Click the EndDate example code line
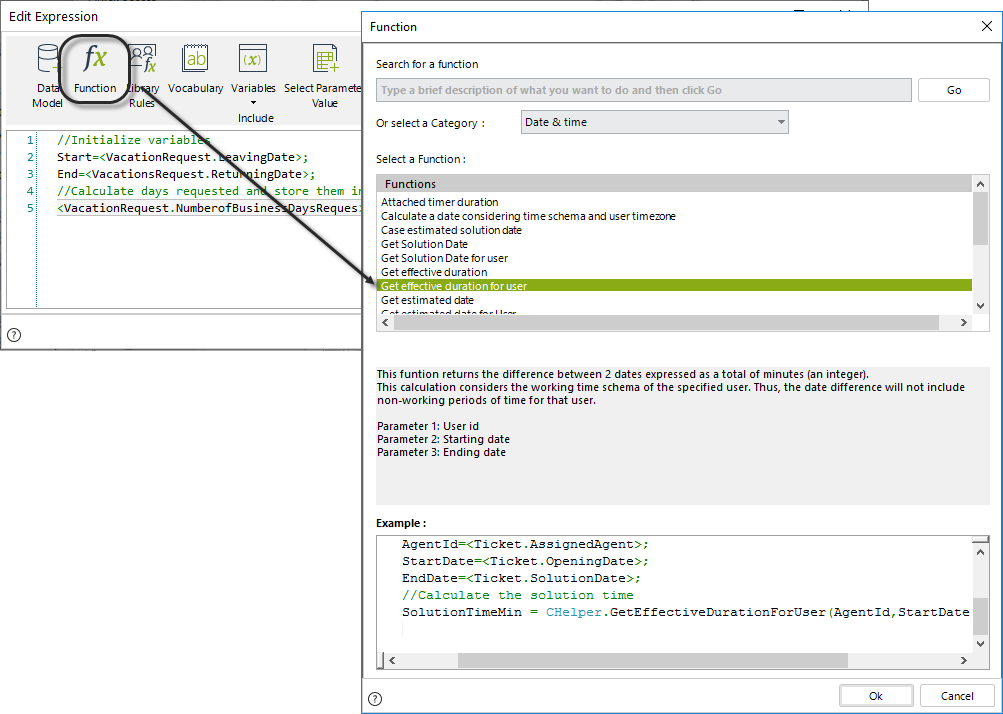 point(521,578)
